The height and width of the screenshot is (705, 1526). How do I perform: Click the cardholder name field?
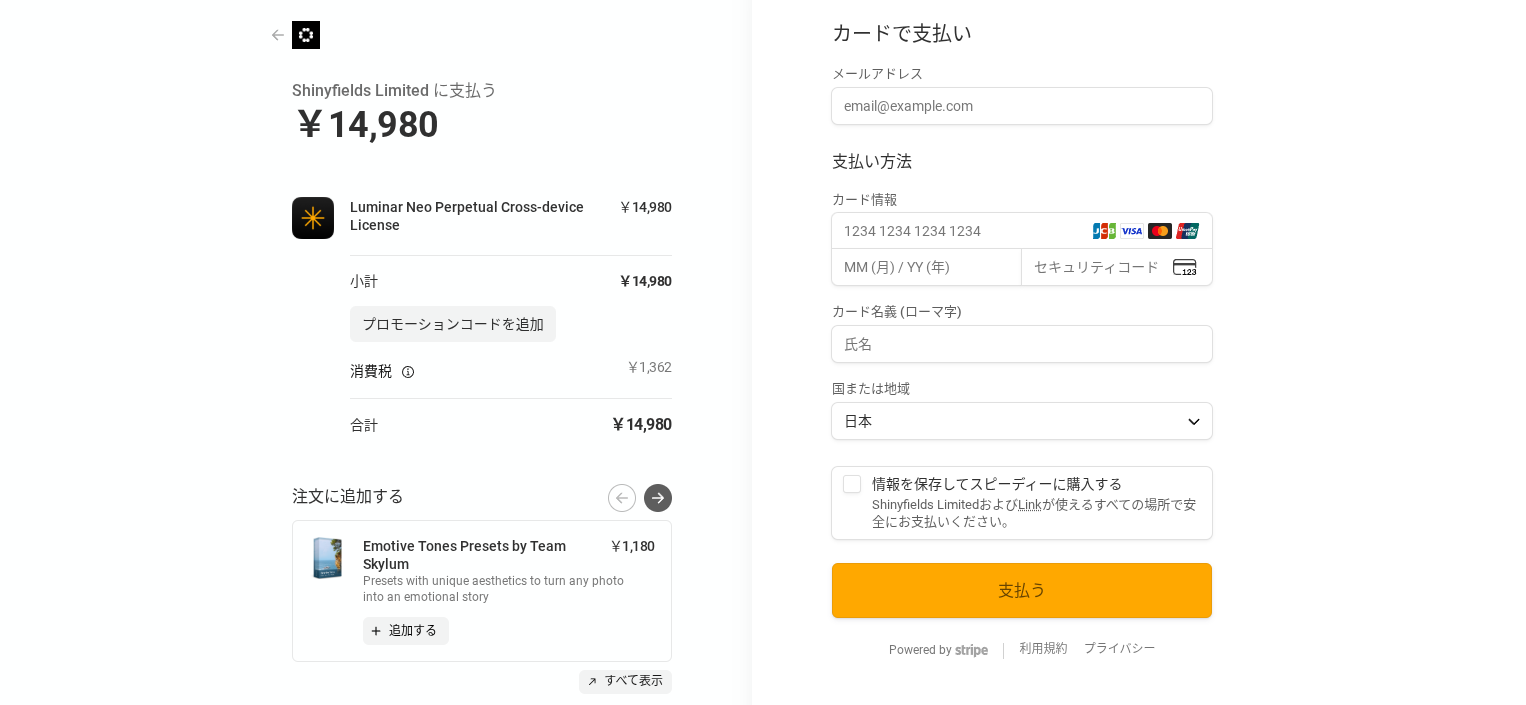1022,344
